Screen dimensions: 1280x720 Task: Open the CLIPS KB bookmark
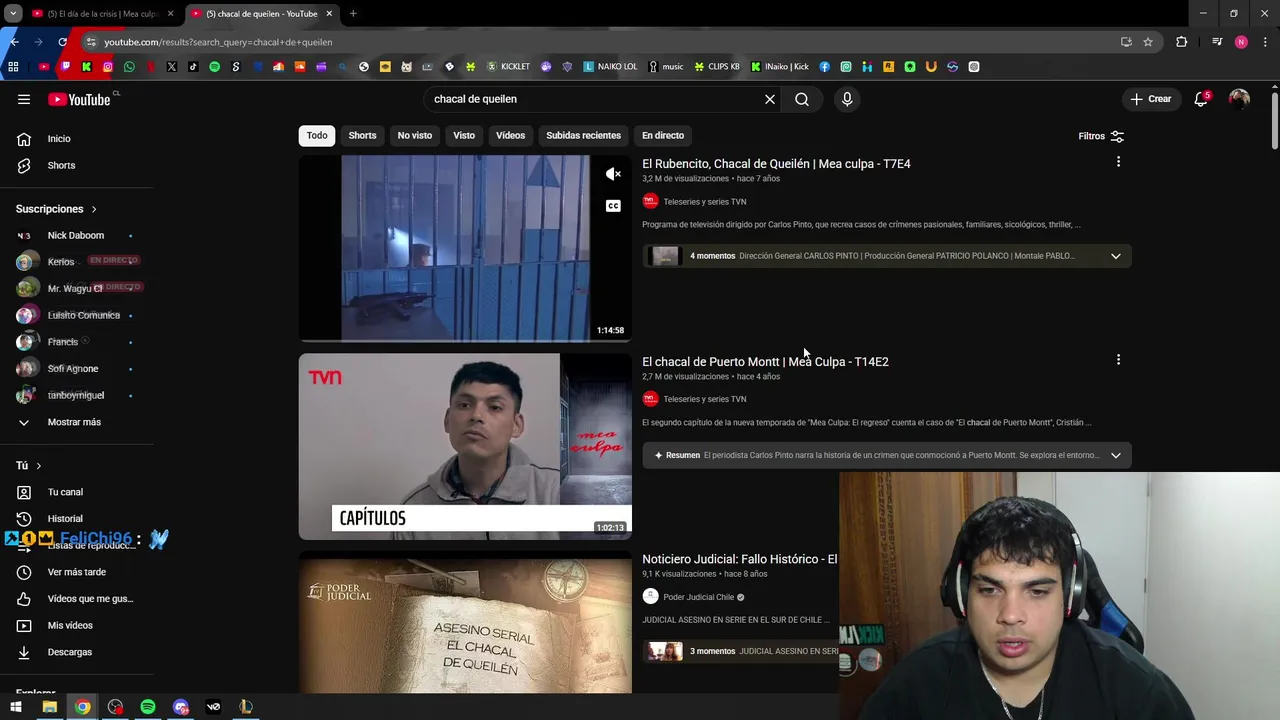[x=717, y=67]
